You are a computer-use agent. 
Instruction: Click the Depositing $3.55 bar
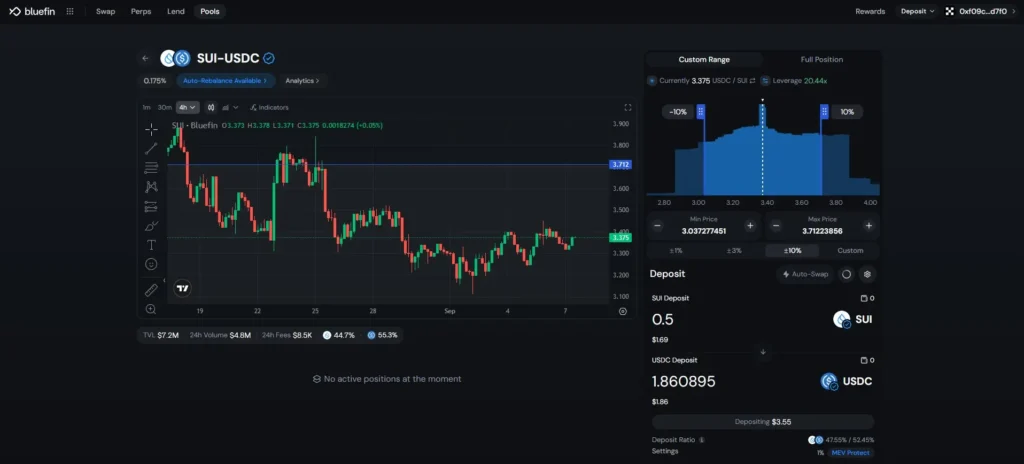(x=763, y=422)
